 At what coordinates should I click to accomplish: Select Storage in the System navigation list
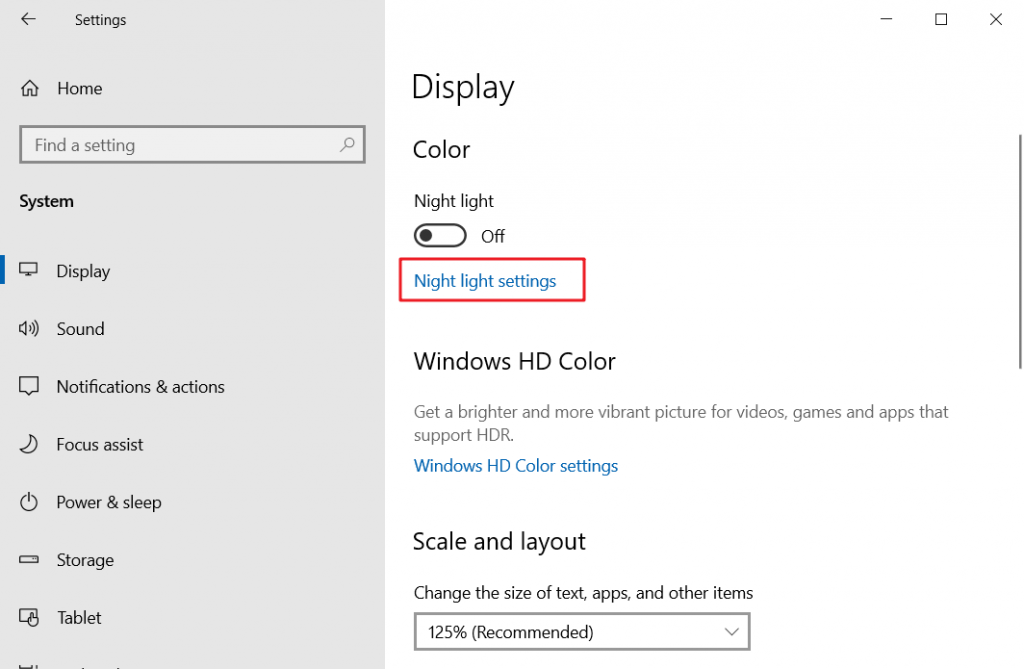[x=85, y=560]
